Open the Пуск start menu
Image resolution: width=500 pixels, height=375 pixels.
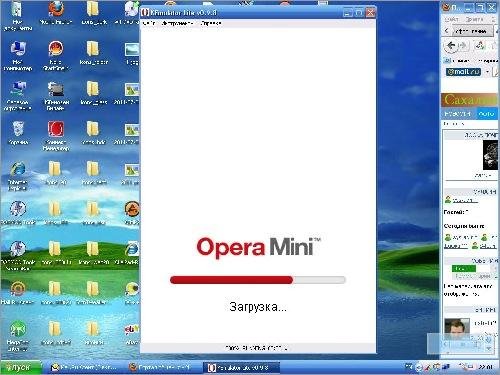[21, 367]
